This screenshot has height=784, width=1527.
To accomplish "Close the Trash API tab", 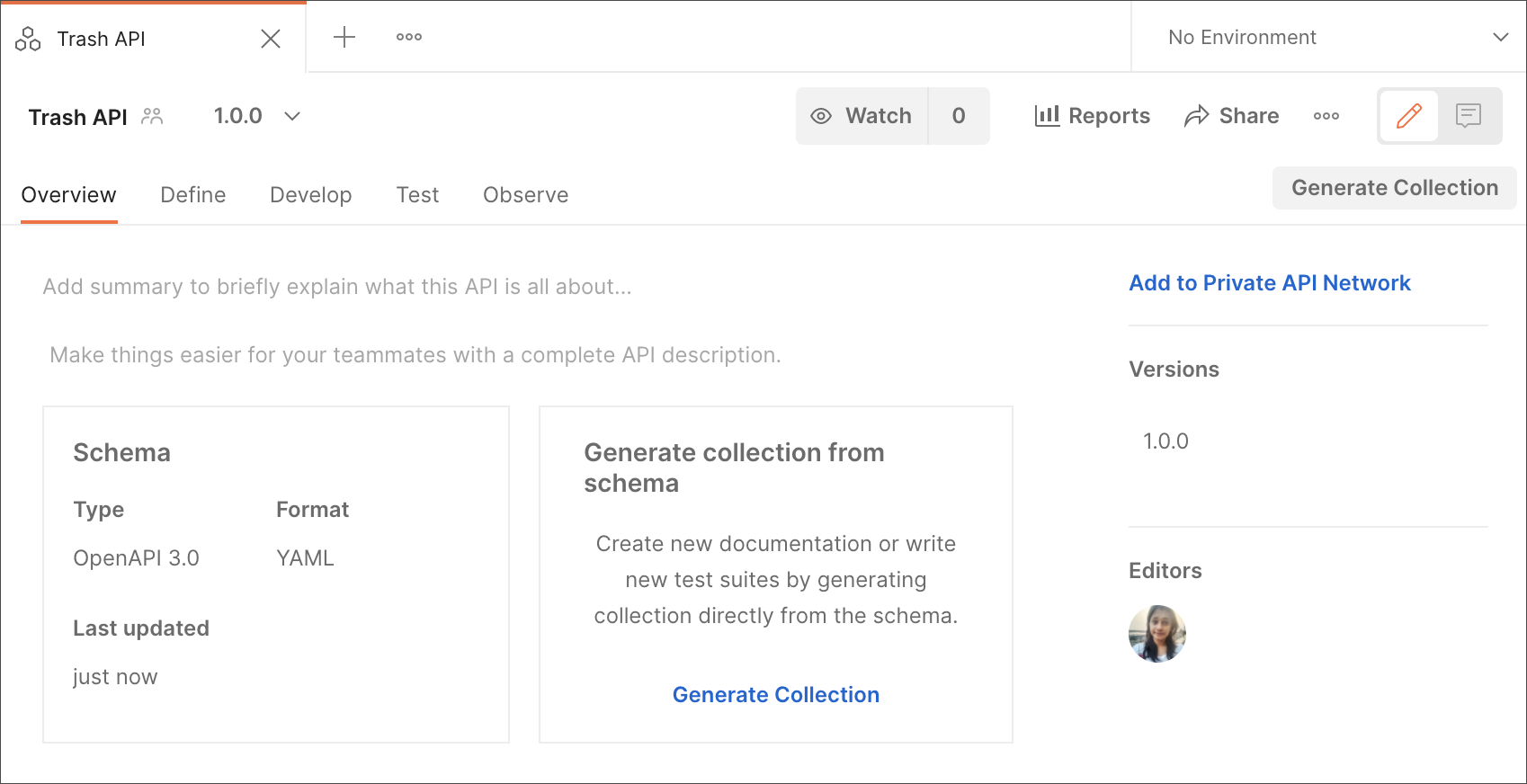I will pos(271,39).
